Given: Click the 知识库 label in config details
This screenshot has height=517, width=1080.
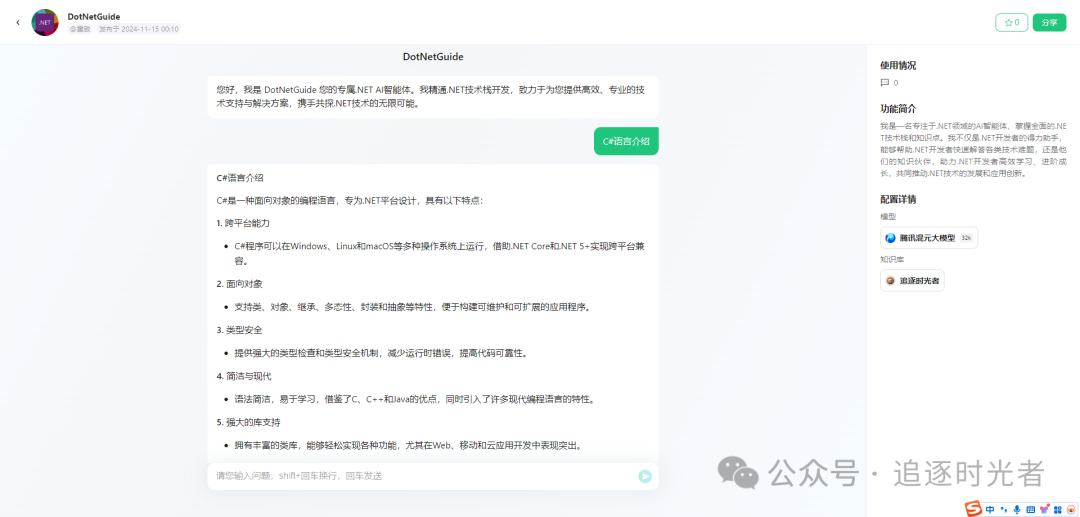Looking at the screenshot, I should point(892,260).
